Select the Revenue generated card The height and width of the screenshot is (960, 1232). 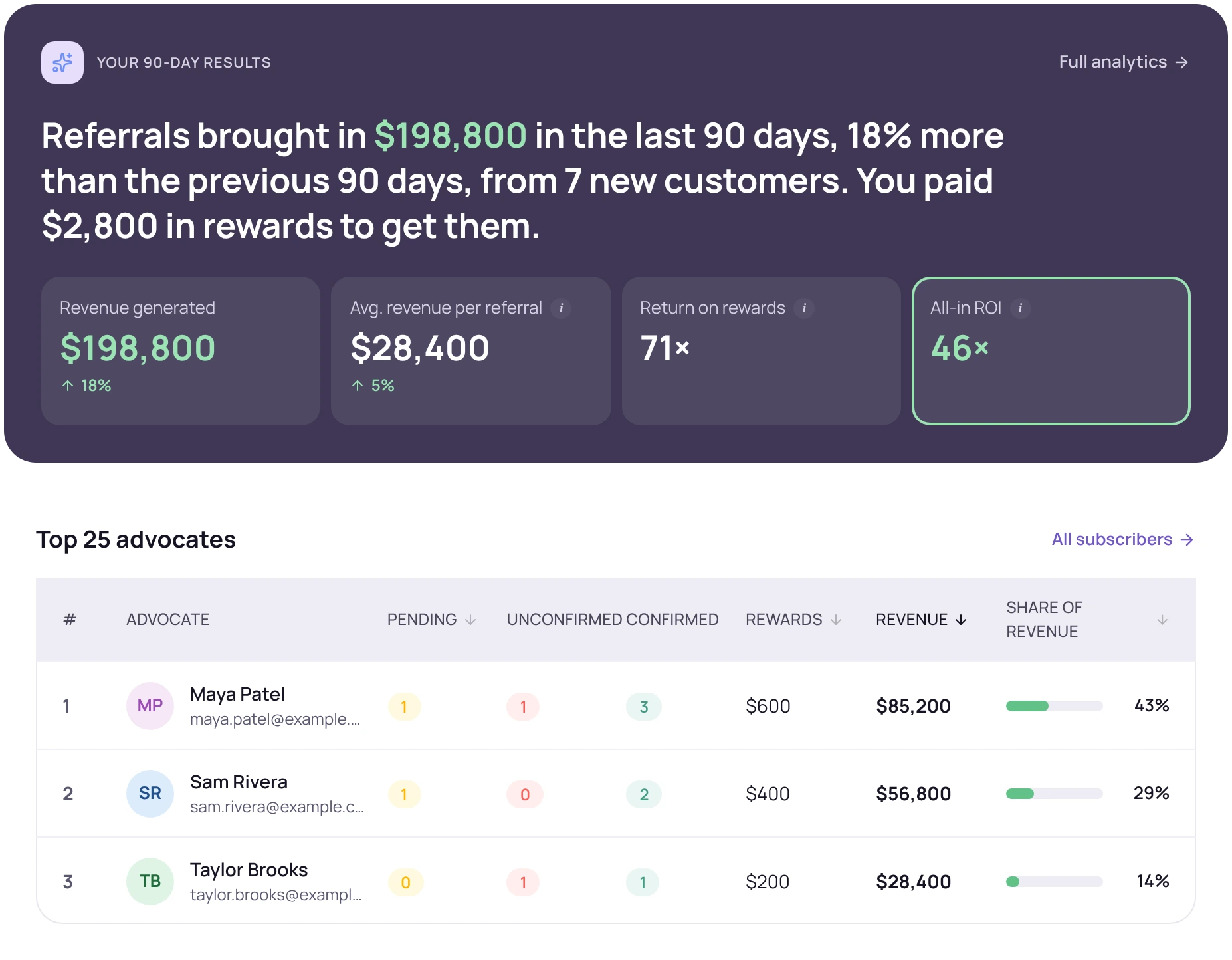[181, 351]
